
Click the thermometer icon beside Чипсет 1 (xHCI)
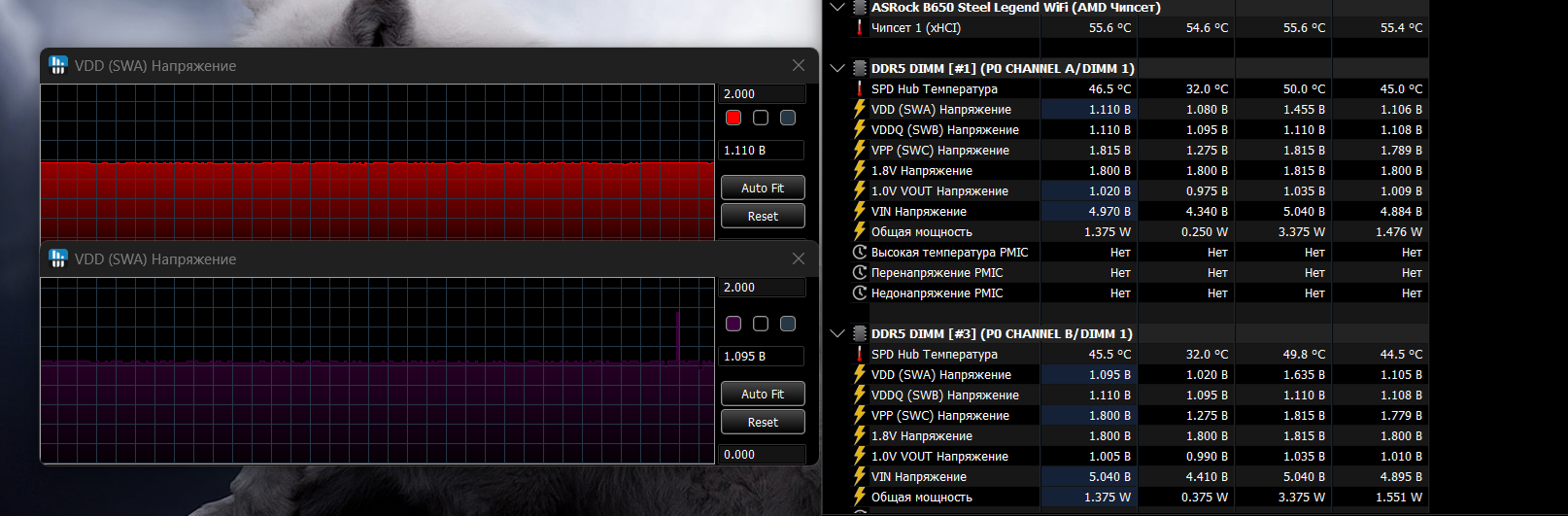tap(860, 27)
